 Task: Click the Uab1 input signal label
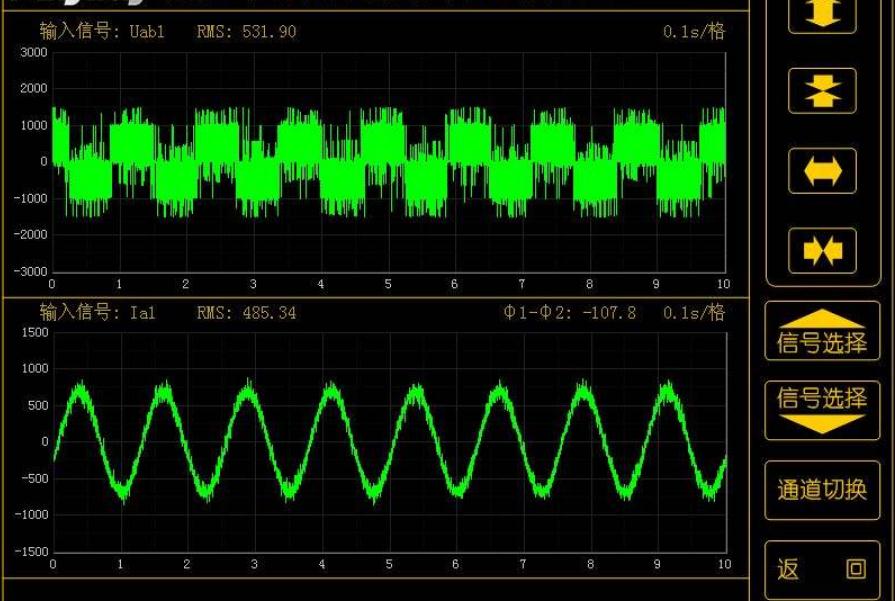[x=102, y=31]
